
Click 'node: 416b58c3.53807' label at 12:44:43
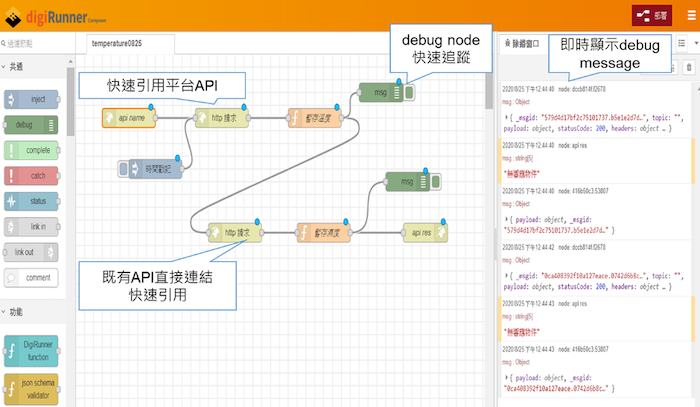pyautogui.click(x=583, y=349)
